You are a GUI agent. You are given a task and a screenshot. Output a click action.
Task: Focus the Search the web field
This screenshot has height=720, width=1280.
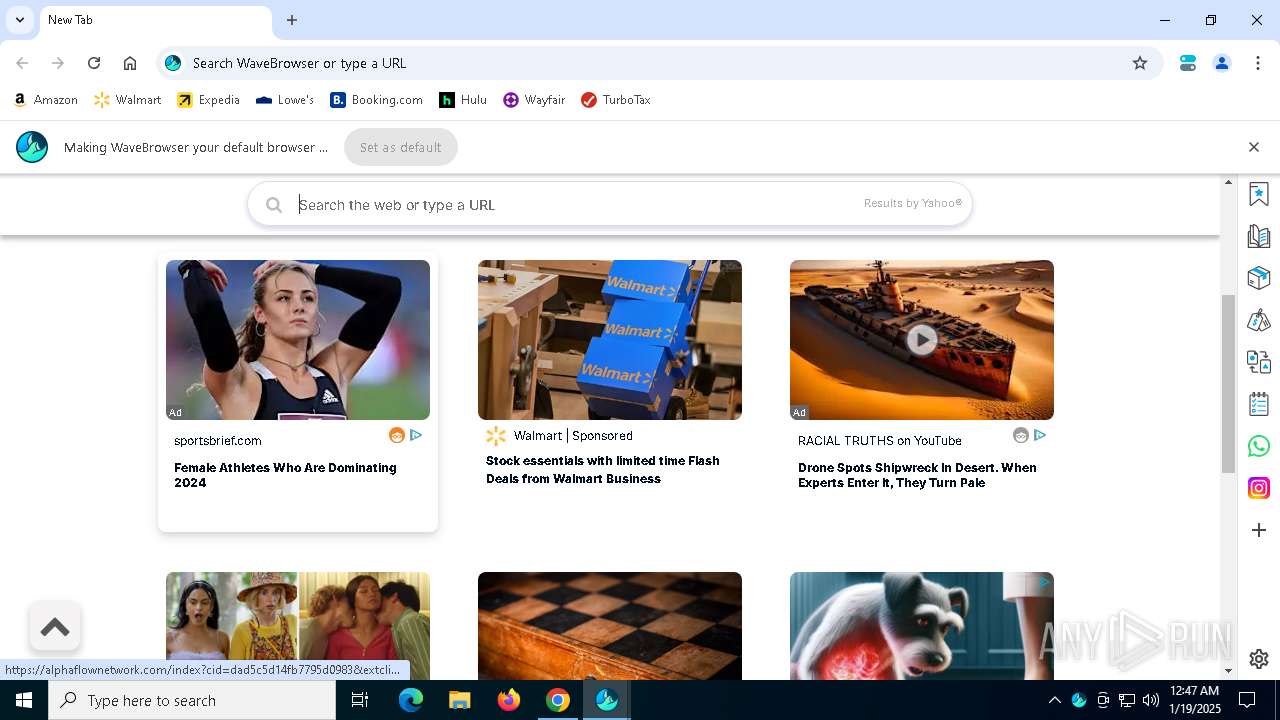610,204
